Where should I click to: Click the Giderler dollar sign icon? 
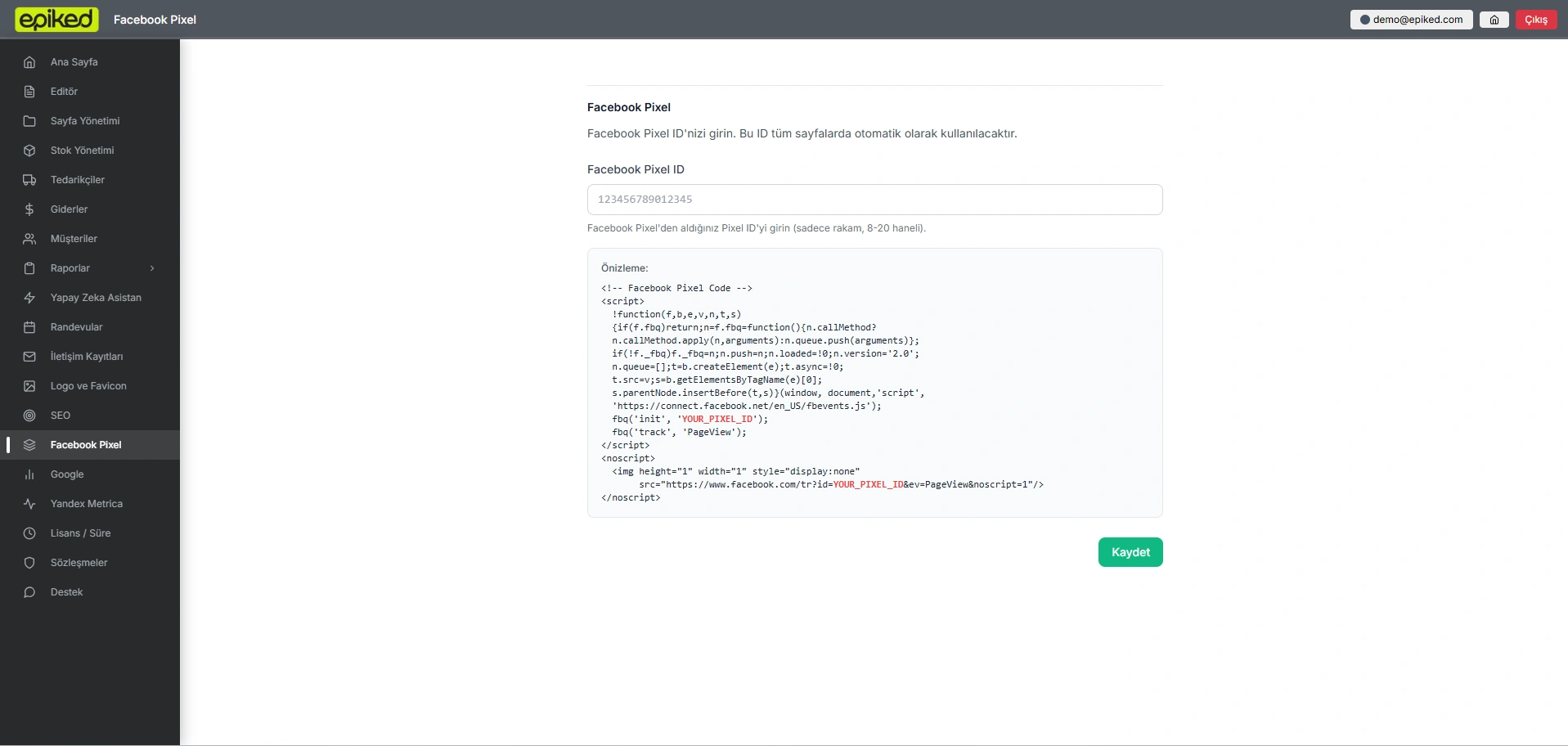click(x=29, y=209)
